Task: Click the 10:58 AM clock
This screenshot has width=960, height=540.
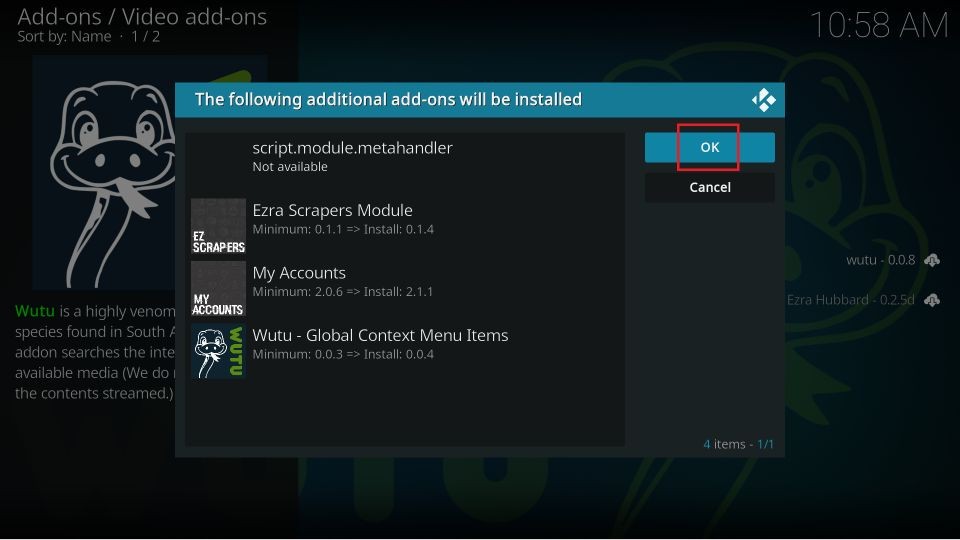Action: click(x=879, y=26)
